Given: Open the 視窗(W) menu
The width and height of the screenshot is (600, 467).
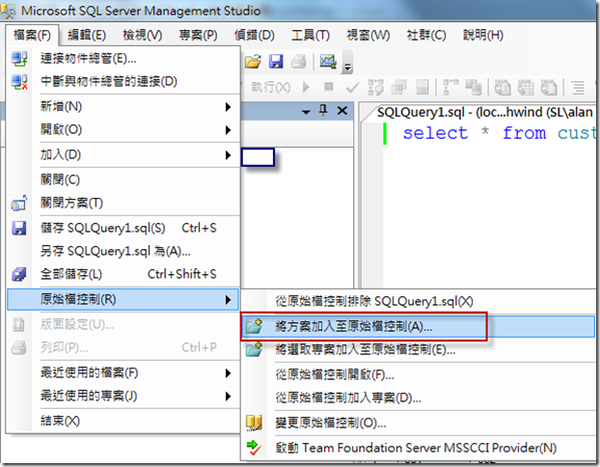Looking at the screenshot, I should (368, 35).
